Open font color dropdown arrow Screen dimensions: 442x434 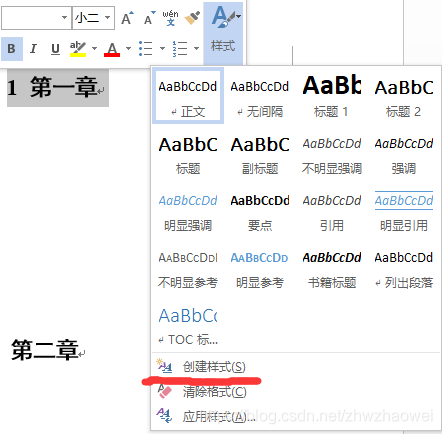pos(128,49)
